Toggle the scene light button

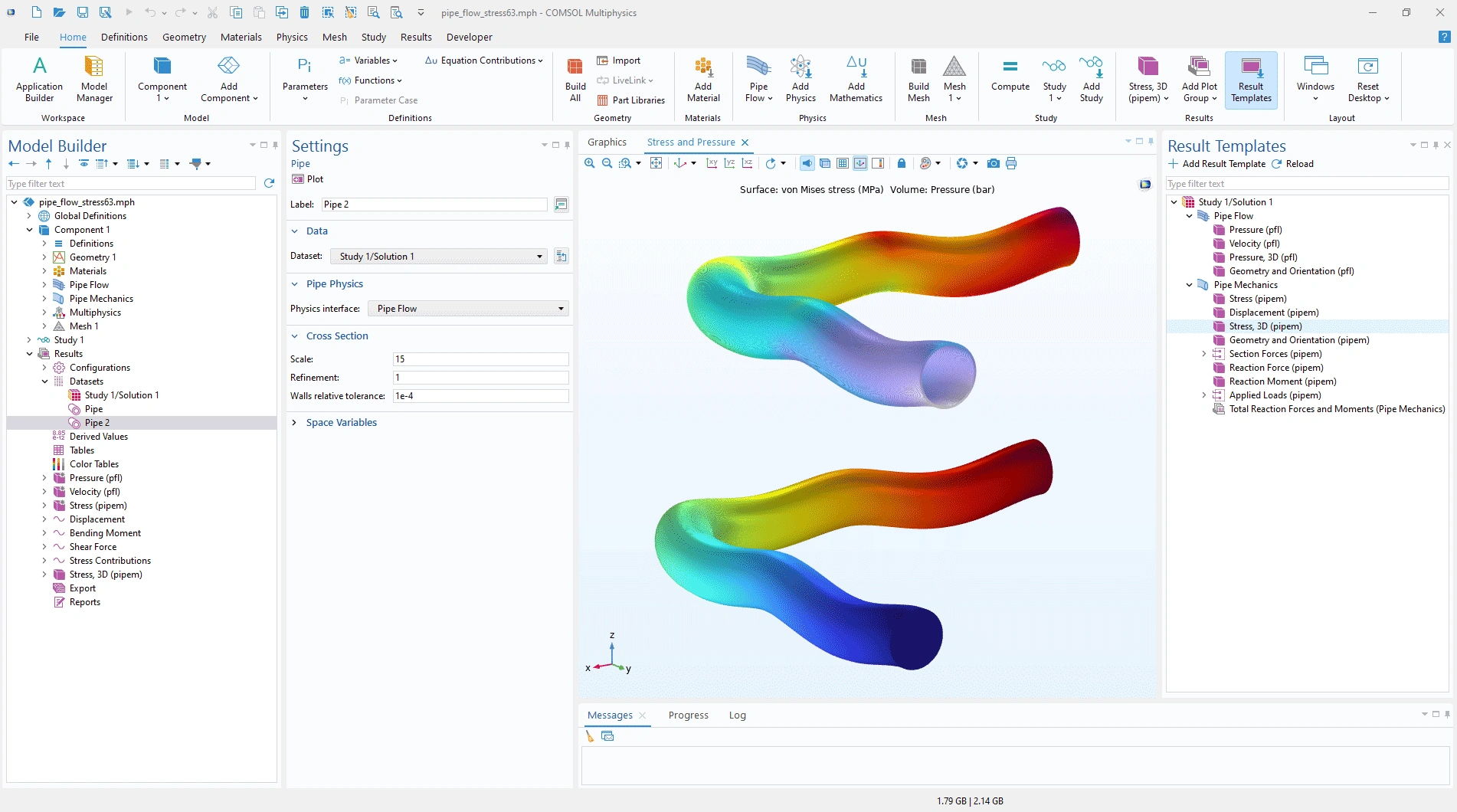click(x=807, y=163)
